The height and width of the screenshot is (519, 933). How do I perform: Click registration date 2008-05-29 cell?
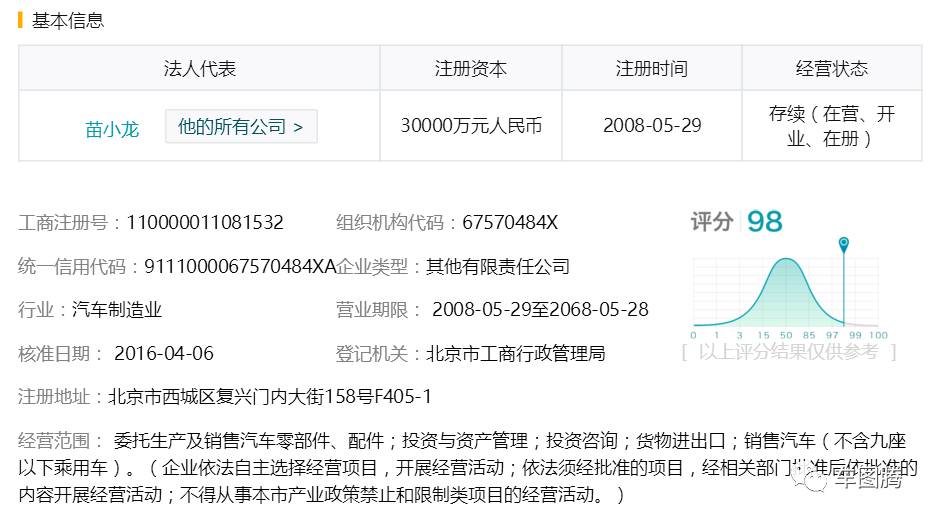click(x=652, y=126)
